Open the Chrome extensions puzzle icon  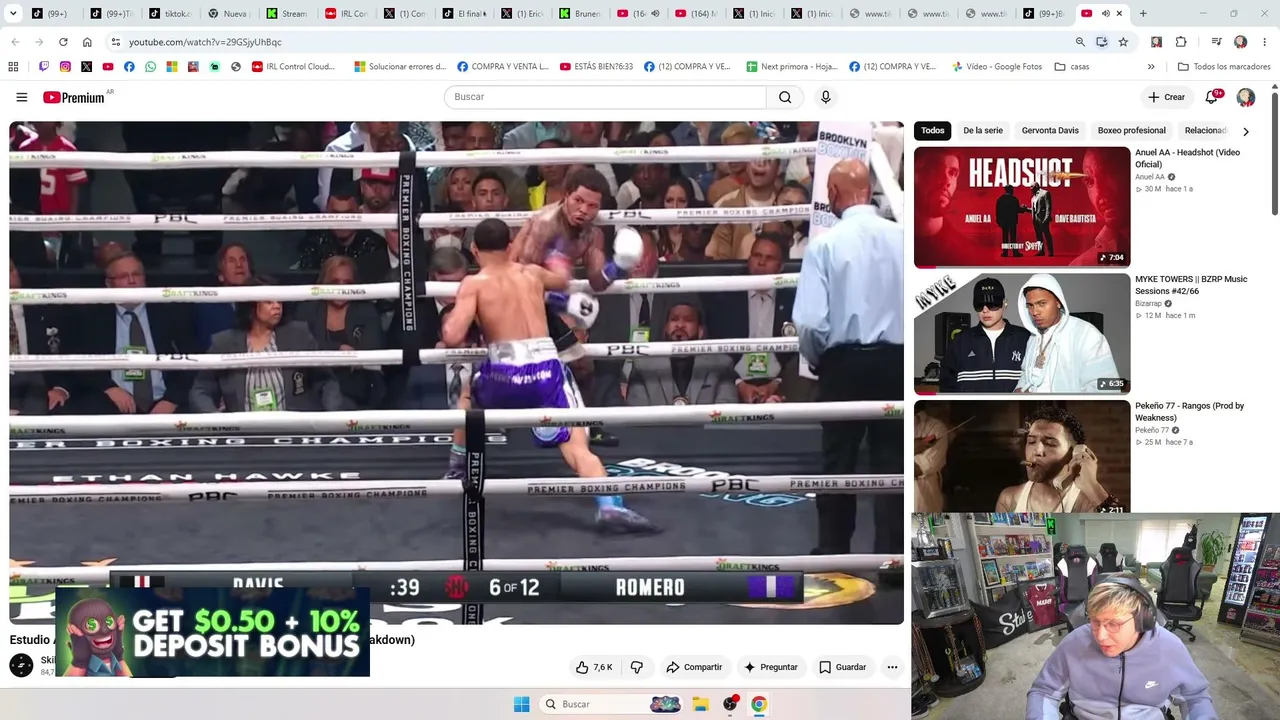[x=1181, y=42]
